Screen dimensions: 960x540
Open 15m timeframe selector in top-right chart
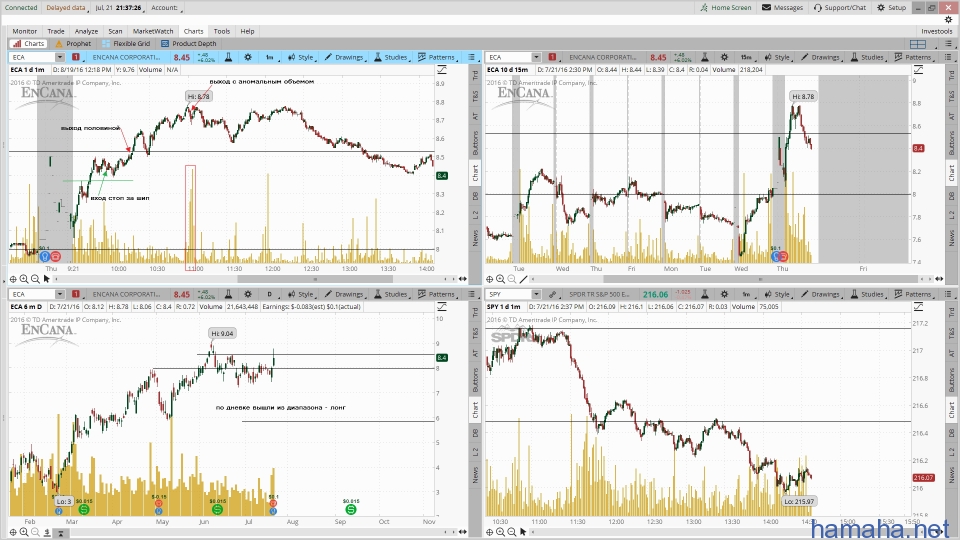(746, 57)
